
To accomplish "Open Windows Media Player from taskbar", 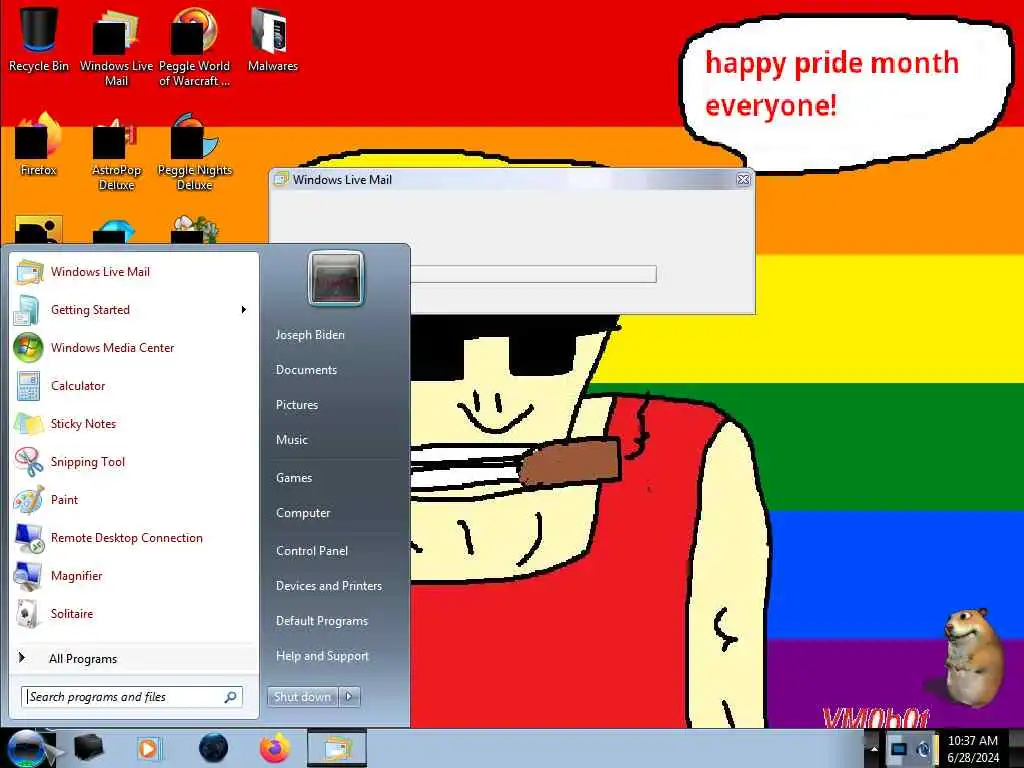I will pos(149,748).
